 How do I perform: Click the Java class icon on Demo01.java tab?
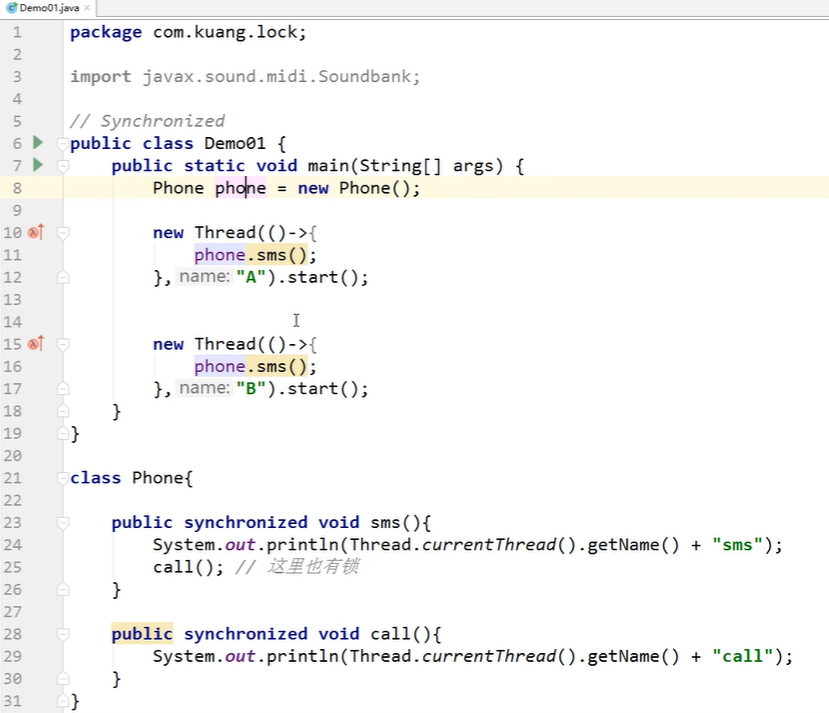[x=12, y=8]
